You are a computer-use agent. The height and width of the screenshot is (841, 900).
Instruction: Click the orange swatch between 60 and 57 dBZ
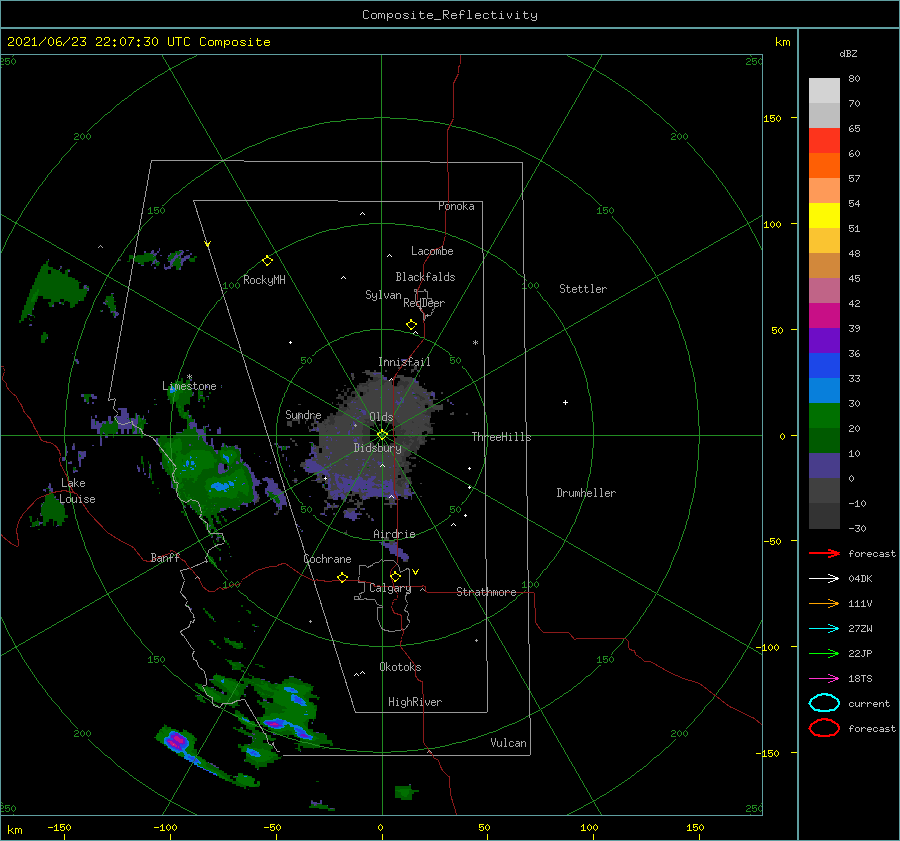(824, 165)
